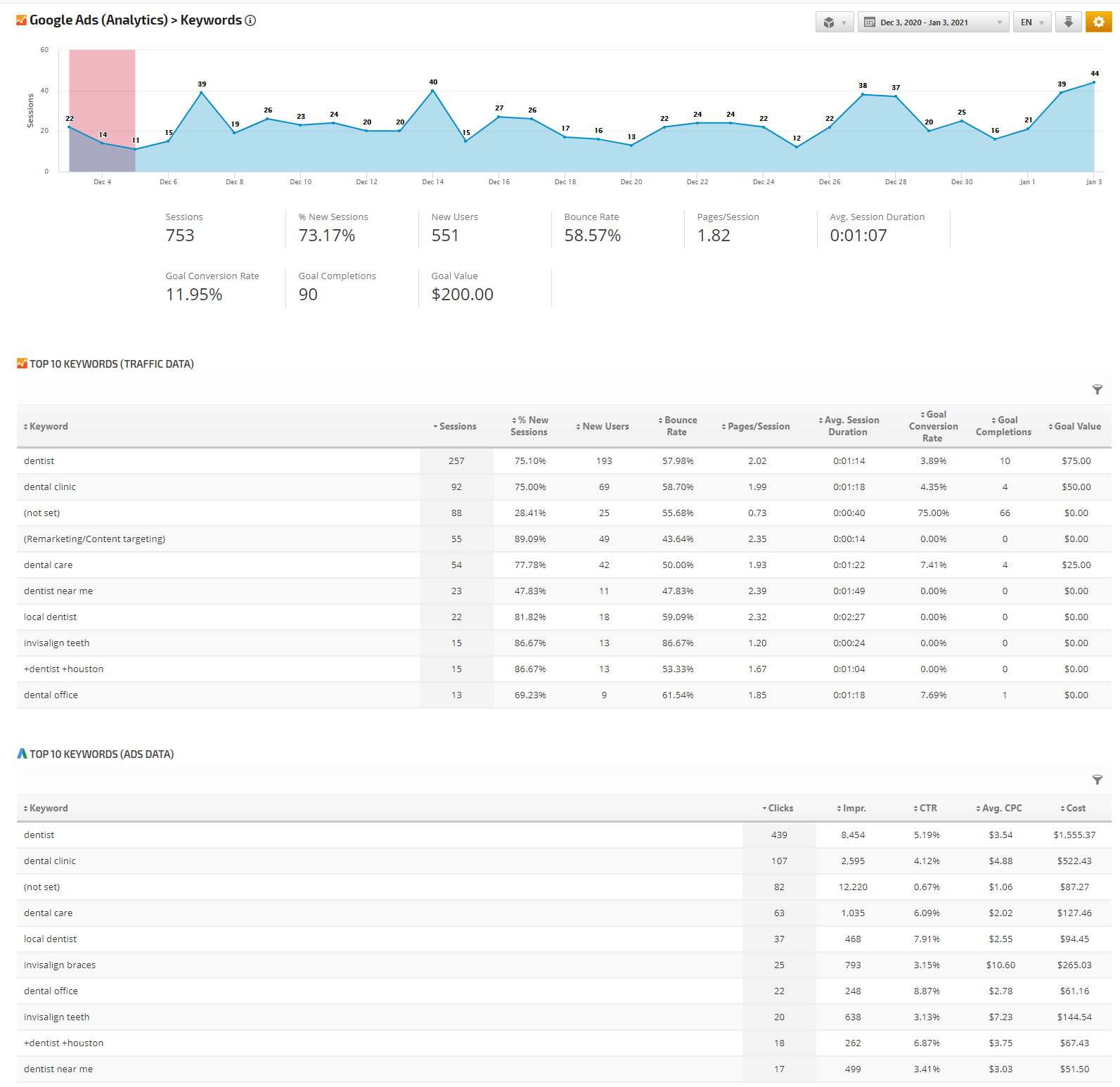Sort traffic table by Bounce Rate
1120x1087 pixels.
[678, 426]
